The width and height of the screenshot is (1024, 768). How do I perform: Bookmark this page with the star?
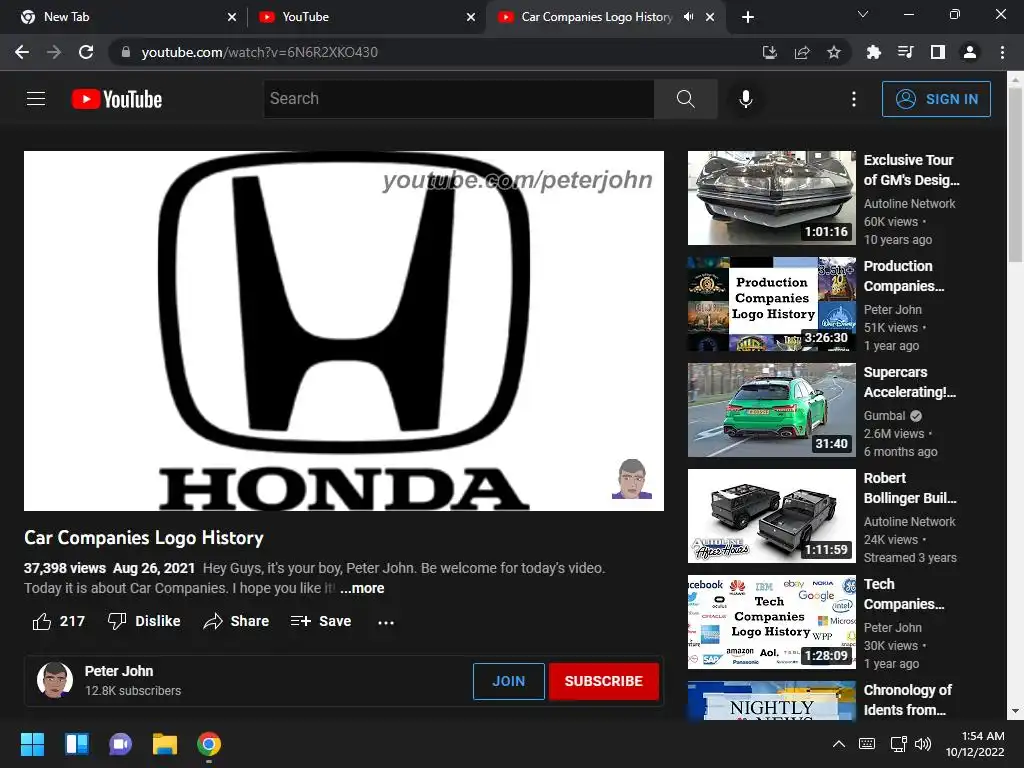click(x=834, y=52)
